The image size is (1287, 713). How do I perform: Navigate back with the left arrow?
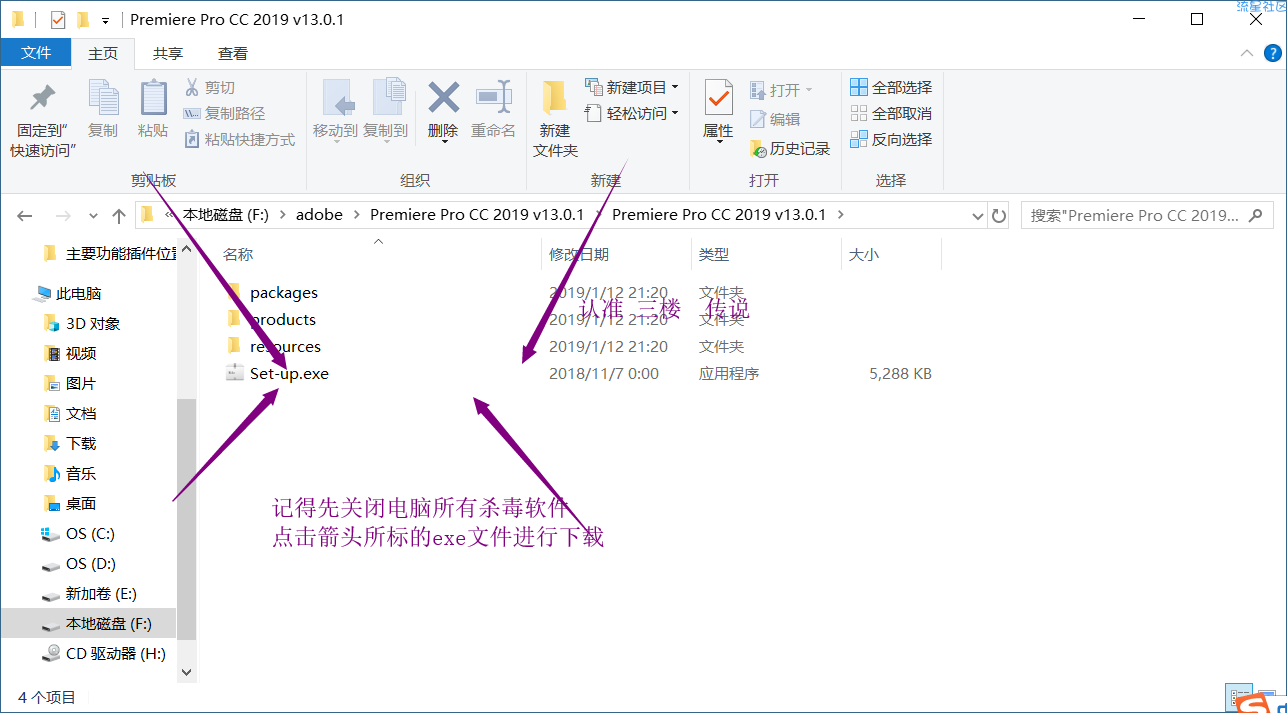(x=25, y=215)
